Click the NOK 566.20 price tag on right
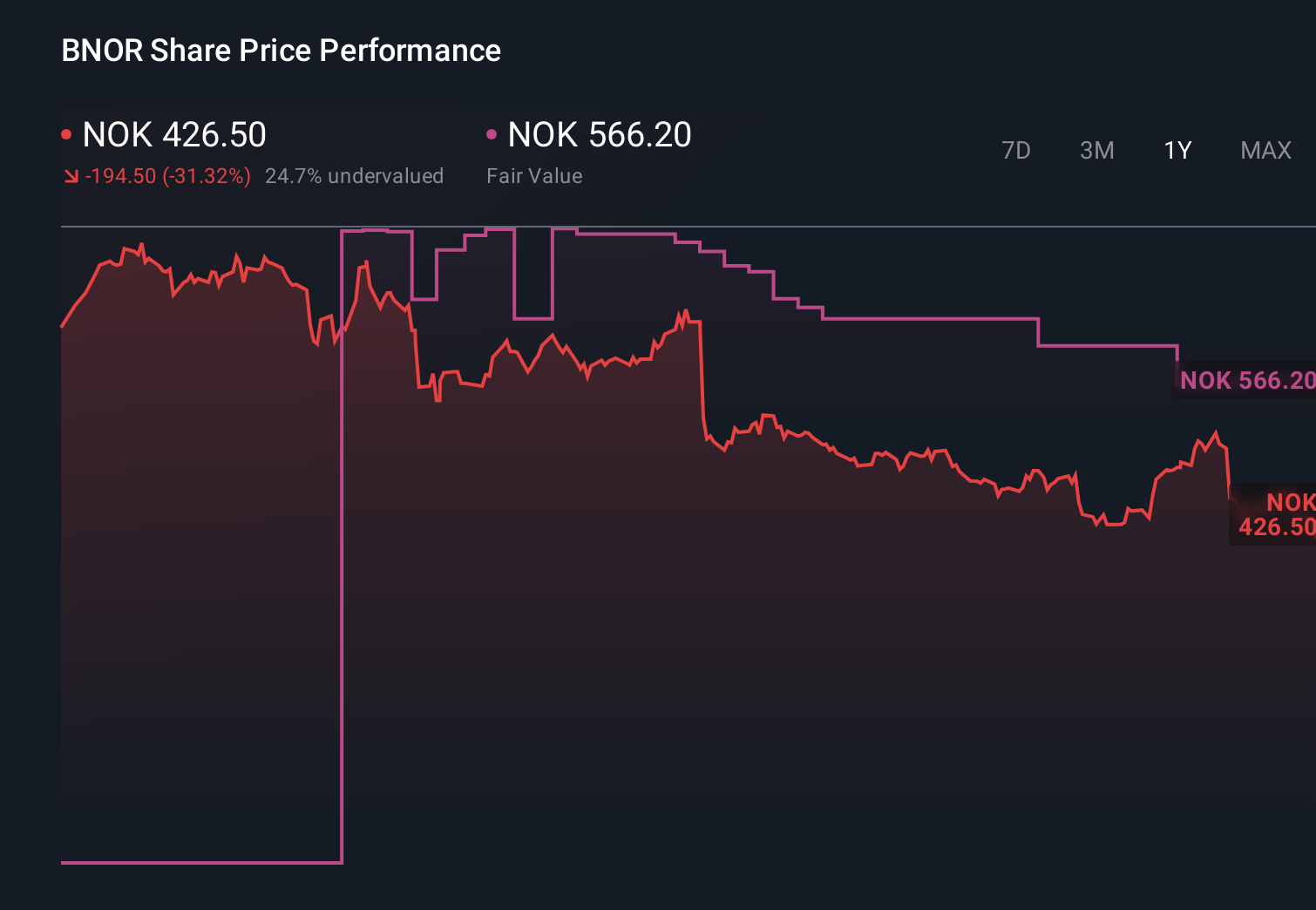The height and width of the screenshot is (910, 1316). [1246, 381]
